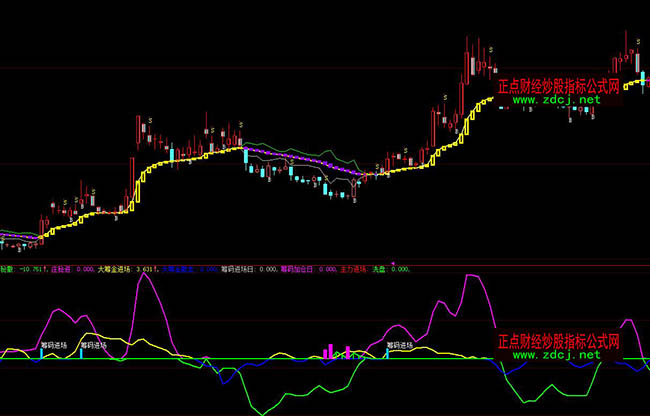This screenshot has width=650, height=416.
Task: Click the small magenta arrow above the indicator panel
Action: [392, 261]
